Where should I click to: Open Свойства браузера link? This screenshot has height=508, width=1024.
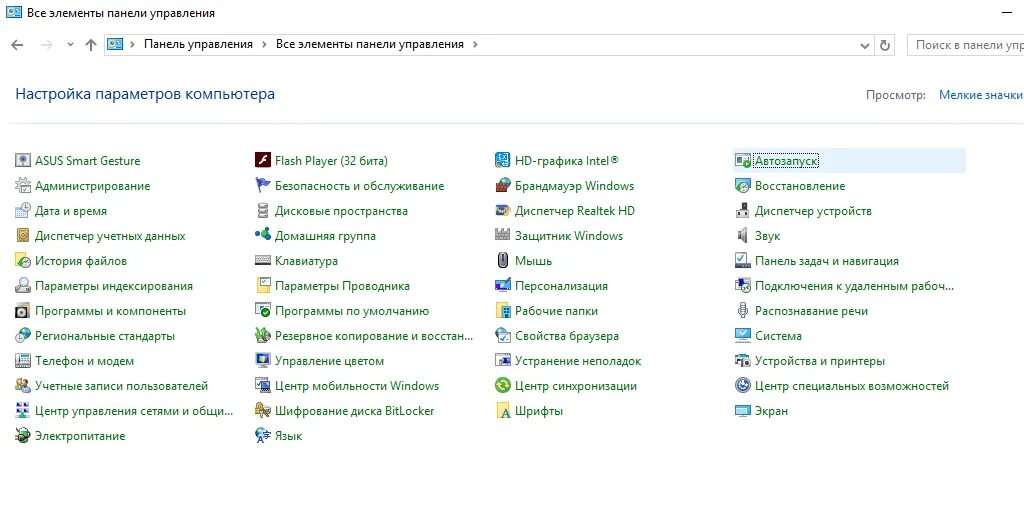coord(566,336)
